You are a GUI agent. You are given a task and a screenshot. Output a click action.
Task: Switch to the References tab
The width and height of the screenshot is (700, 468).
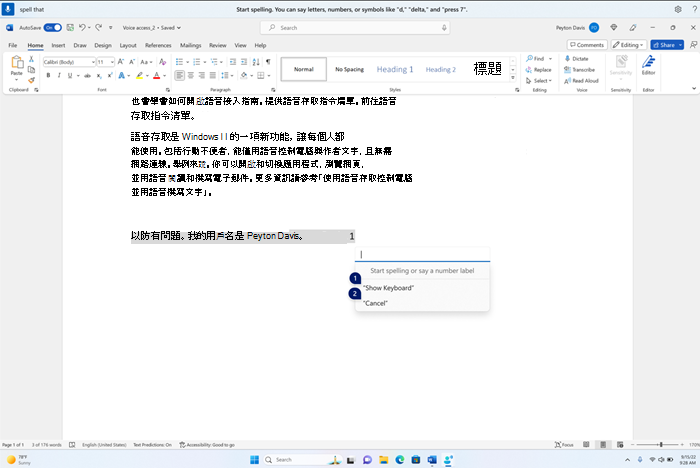(158, 45)
